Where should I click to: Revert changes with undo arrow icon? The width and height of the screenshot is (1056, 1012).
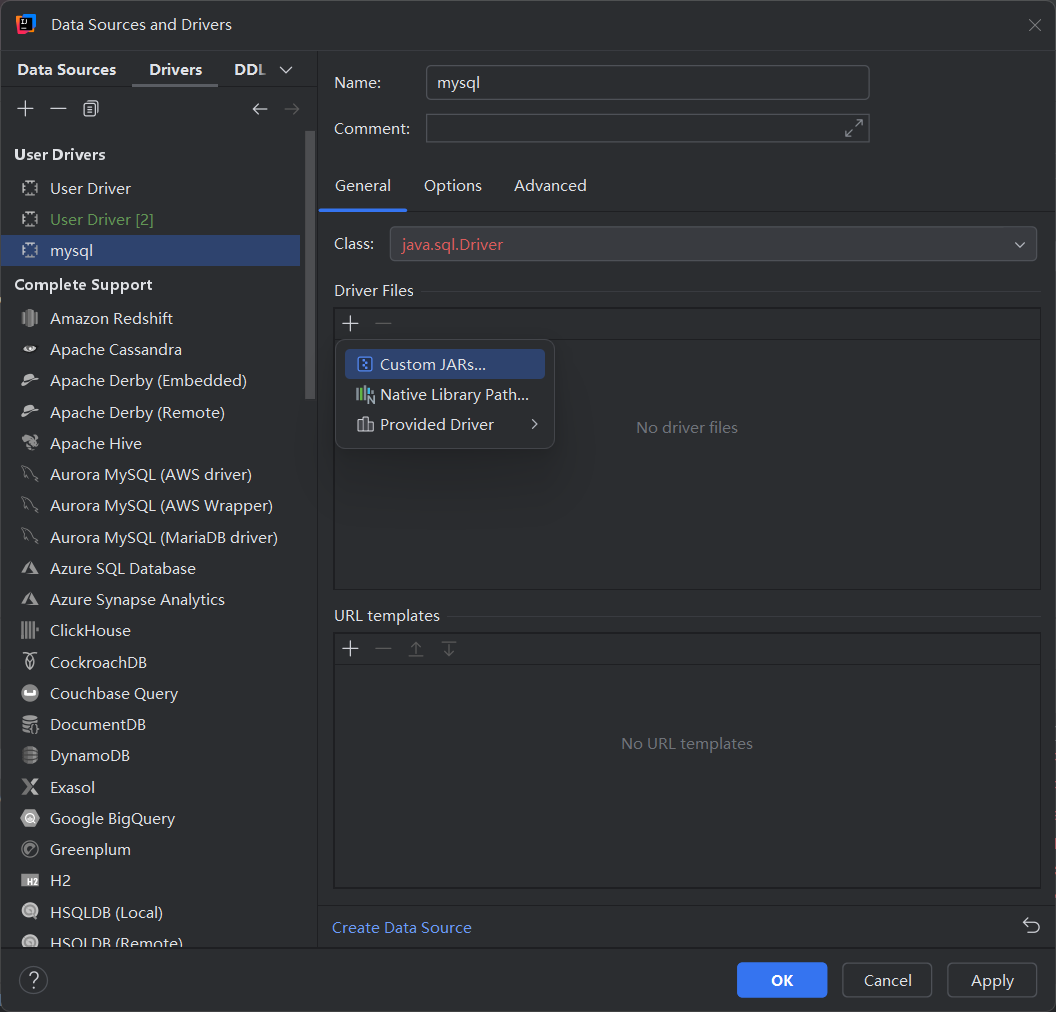(x=1031, y=925)
